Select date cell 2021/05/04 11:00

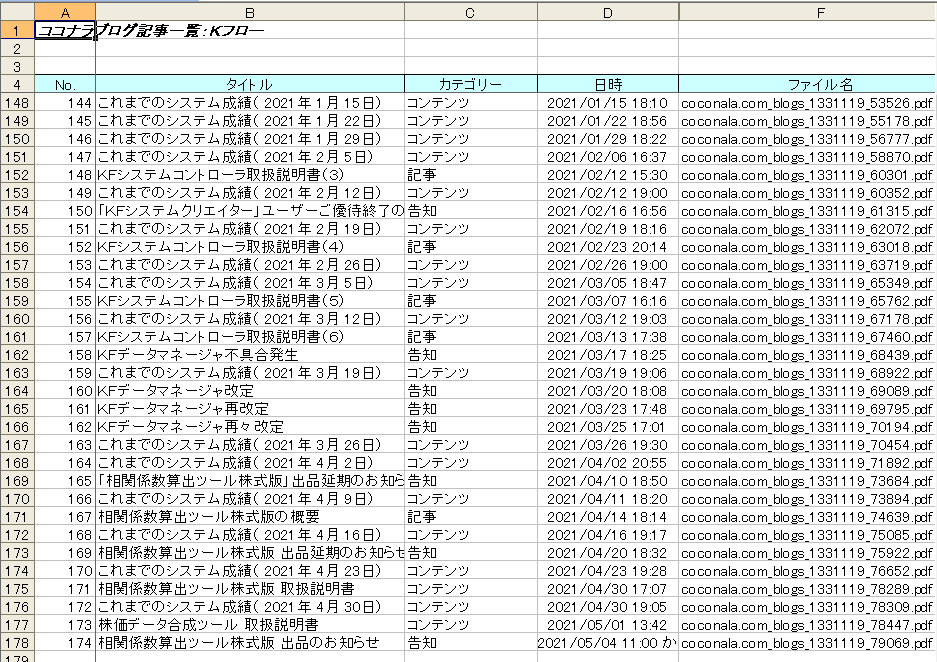click(x=608, y=643)
